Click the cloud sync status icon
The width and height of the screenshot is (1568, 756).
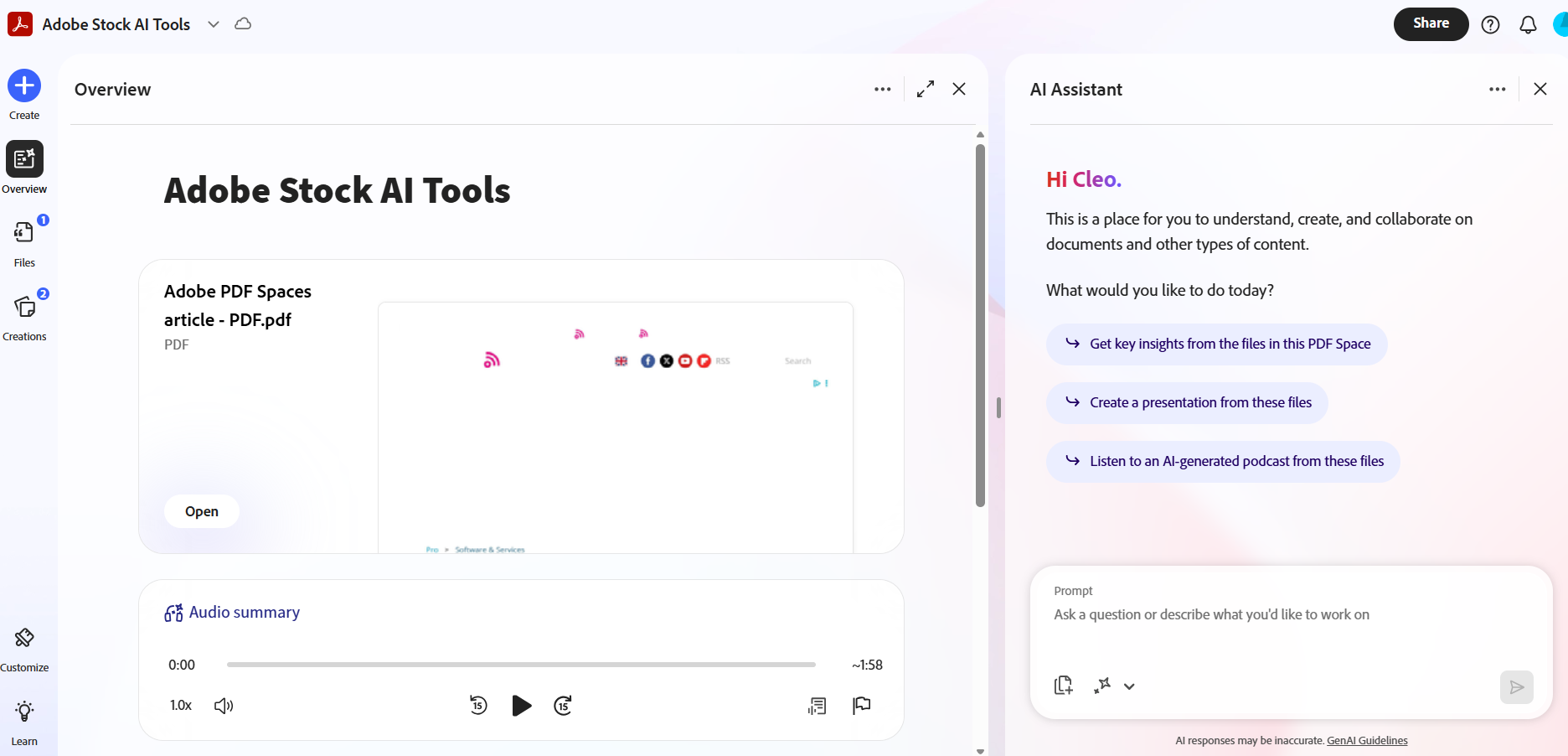click(243, 23)
